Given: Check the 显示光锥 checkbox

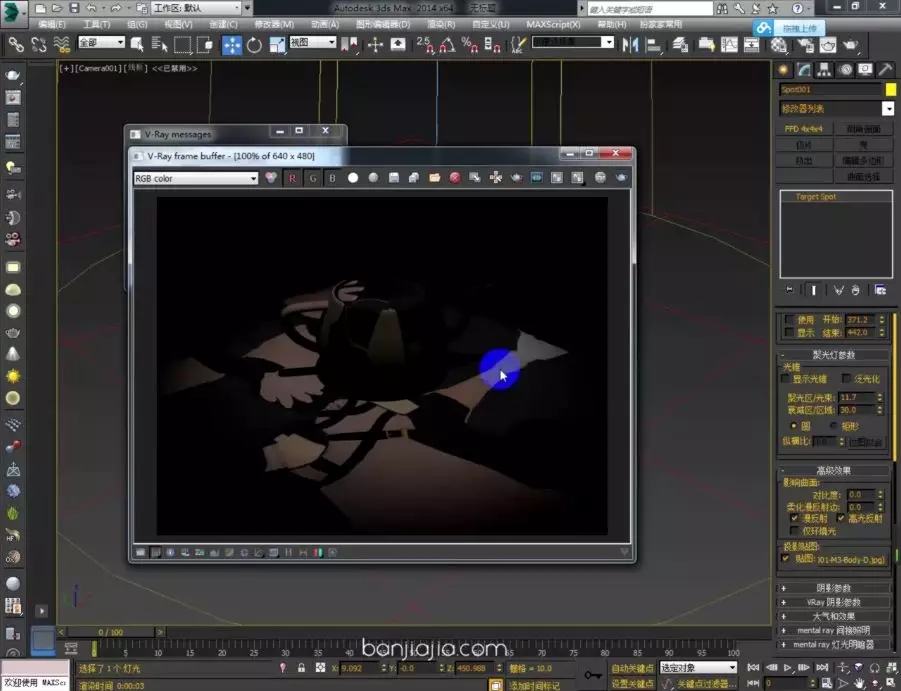Looking at the screenshot, I should (x=786, y=379).
